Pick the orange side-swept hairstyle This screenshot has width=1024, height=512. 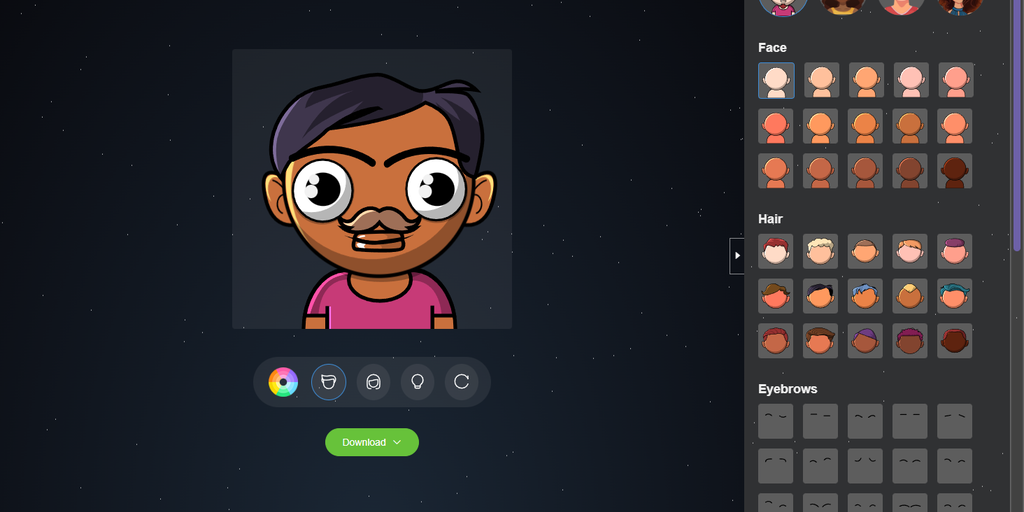pyautogui.click(x=910, y=251)
